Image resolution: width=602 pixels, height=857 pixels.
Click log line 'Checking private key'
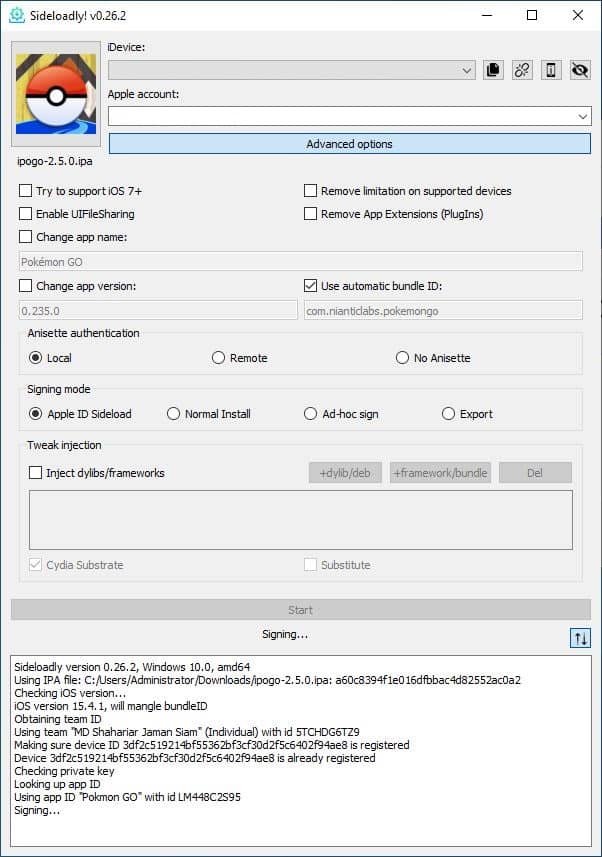click(64, 771)
